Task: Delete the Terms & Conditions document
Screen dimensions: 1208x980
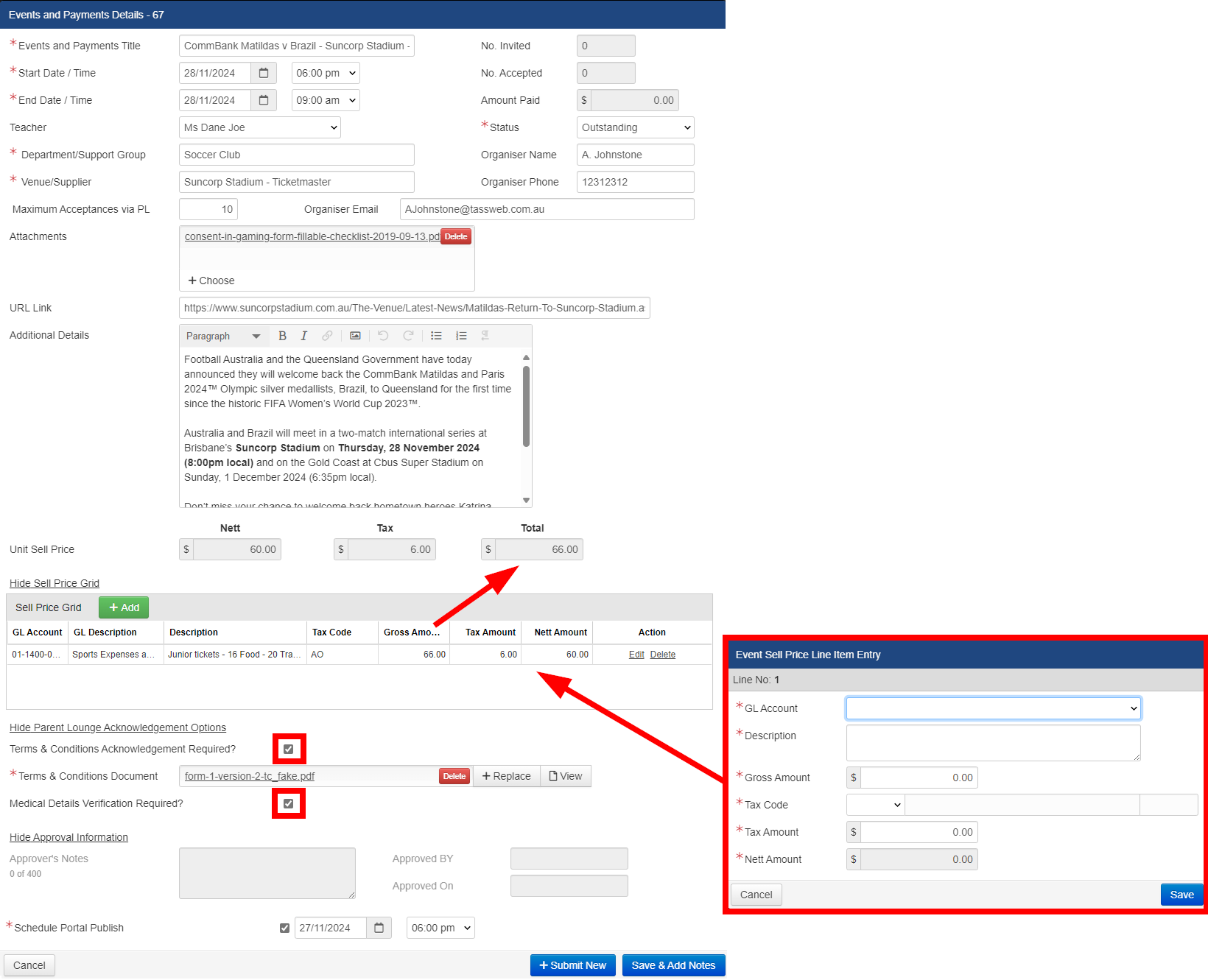Action: (x=454, y=776)
